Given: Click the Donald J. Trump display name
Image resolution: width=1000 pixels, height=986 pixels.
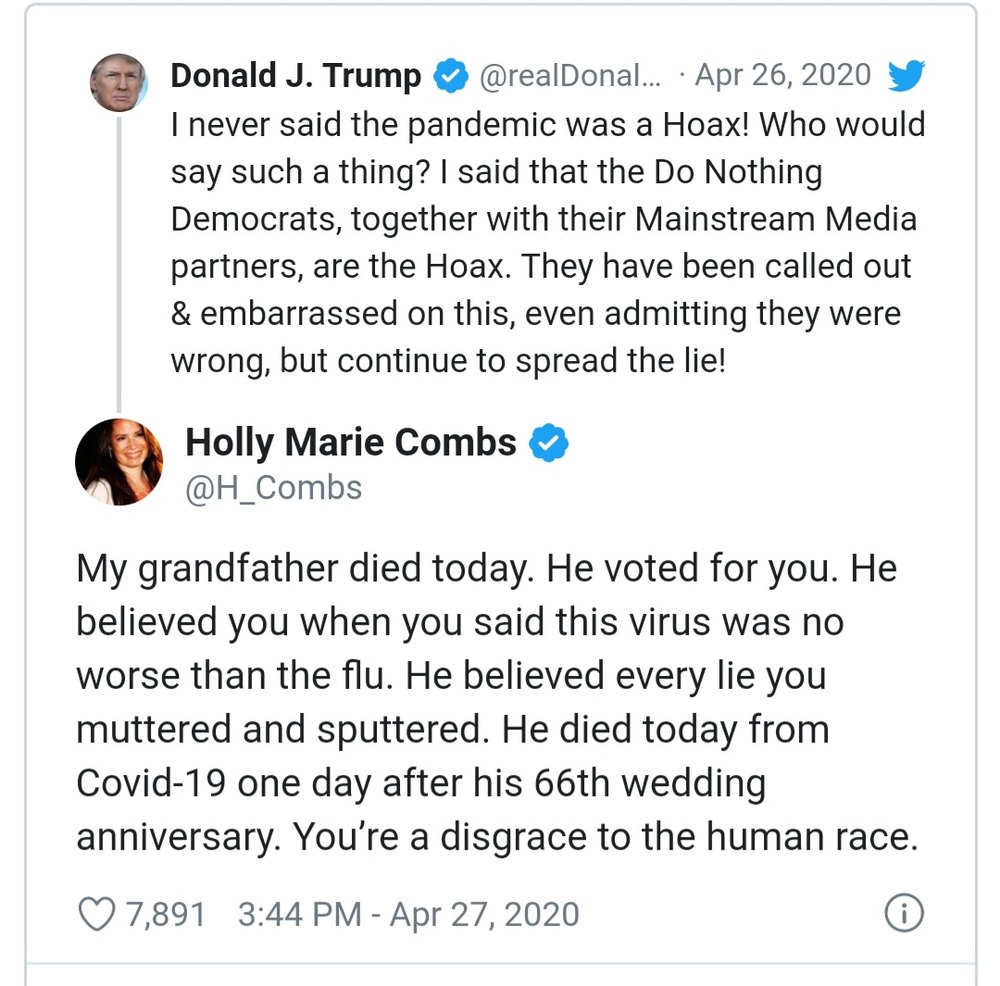Looking at the screenshot, I should 296,76.
